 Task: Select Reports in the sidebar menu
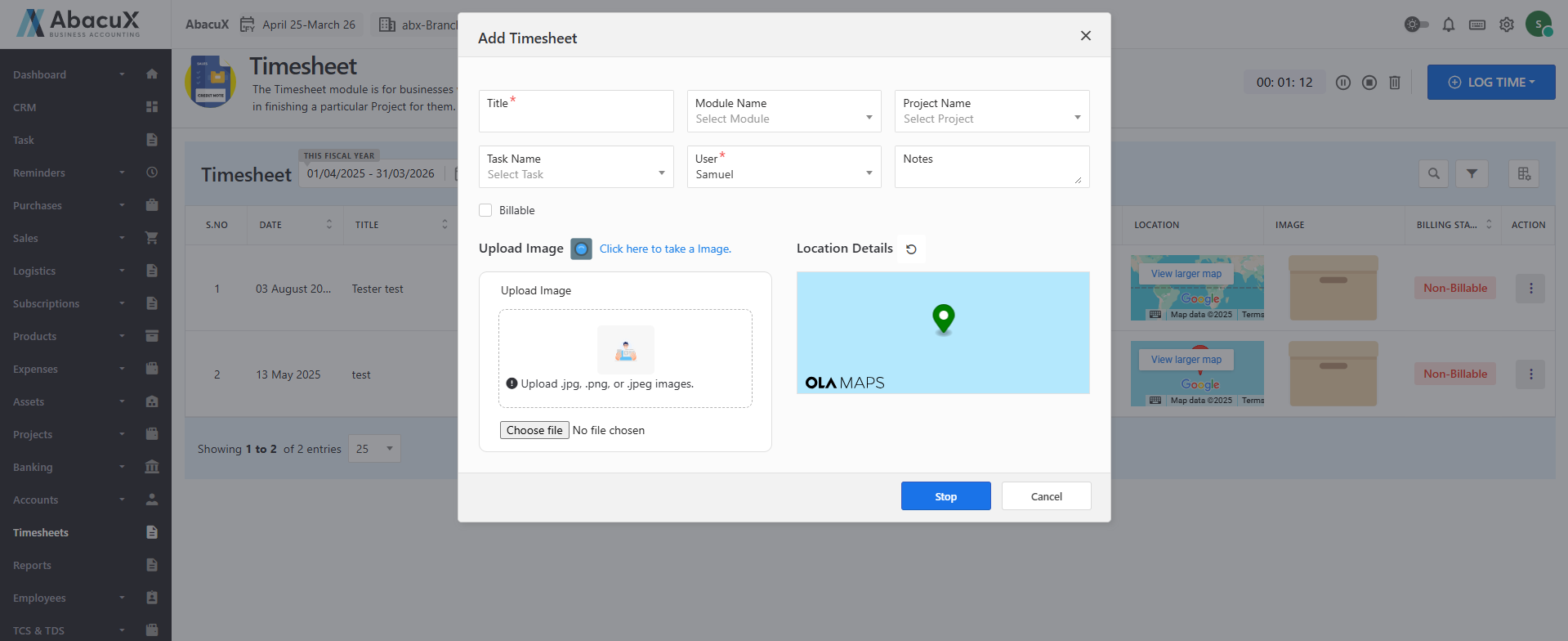(33, 565)
